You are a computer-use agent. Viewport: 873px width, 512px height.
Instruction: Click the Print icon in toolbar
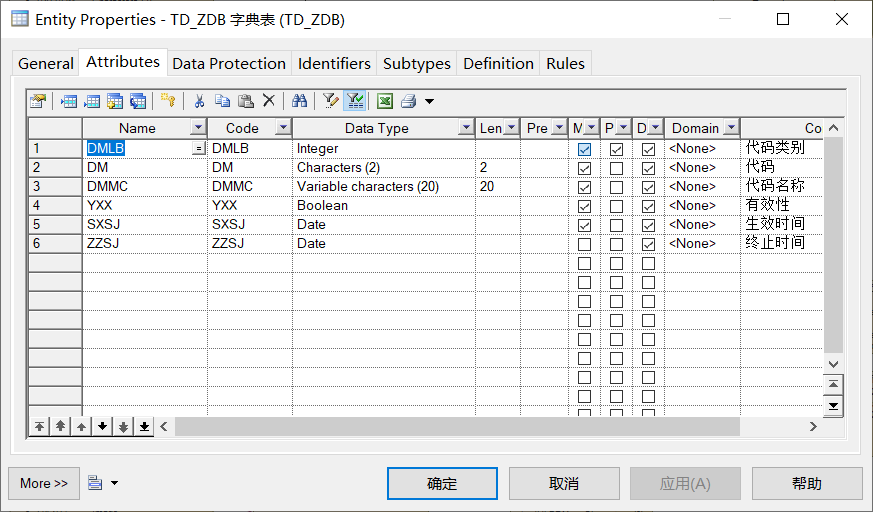click(408, 101)
